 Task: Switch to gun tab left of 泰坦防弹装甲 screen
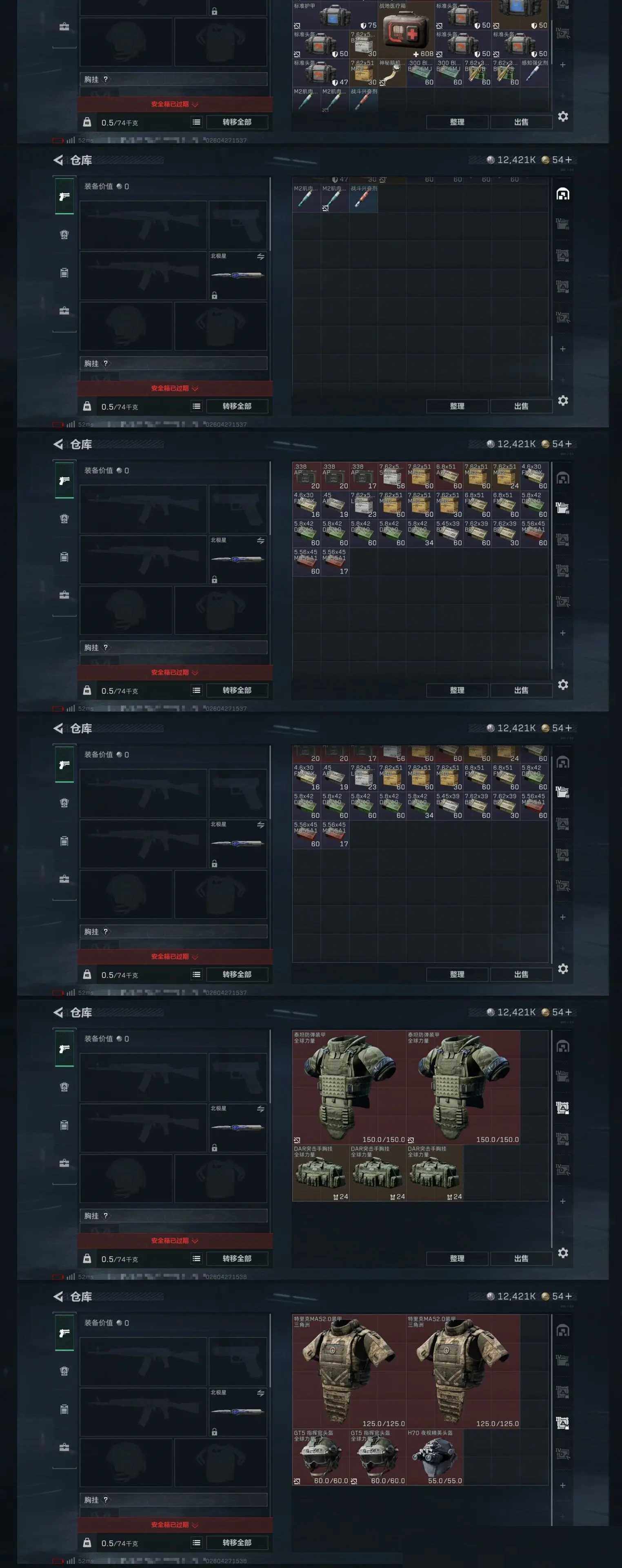[x=64, y=1049]
